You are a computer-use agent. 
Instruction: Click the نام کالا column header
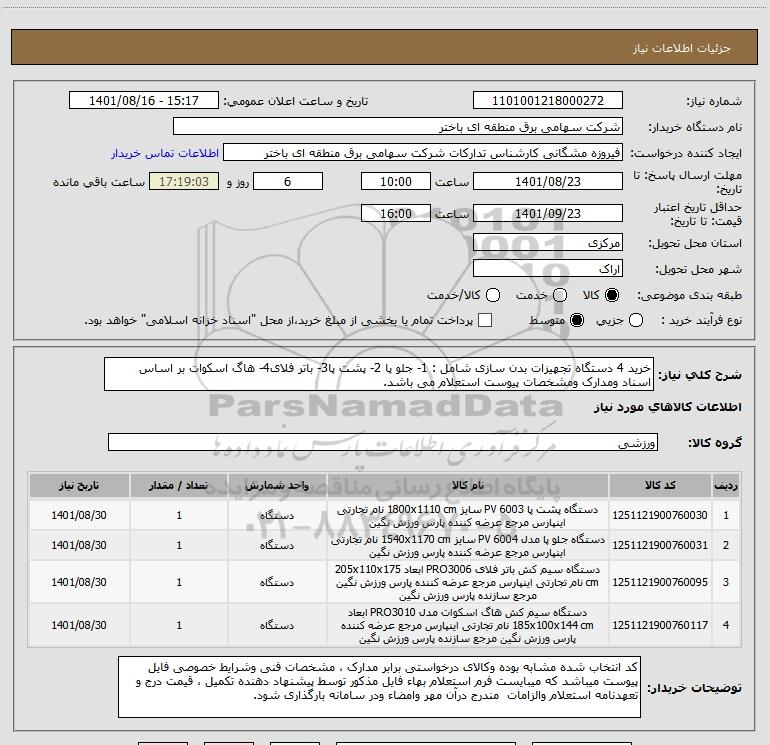(468, 485)
